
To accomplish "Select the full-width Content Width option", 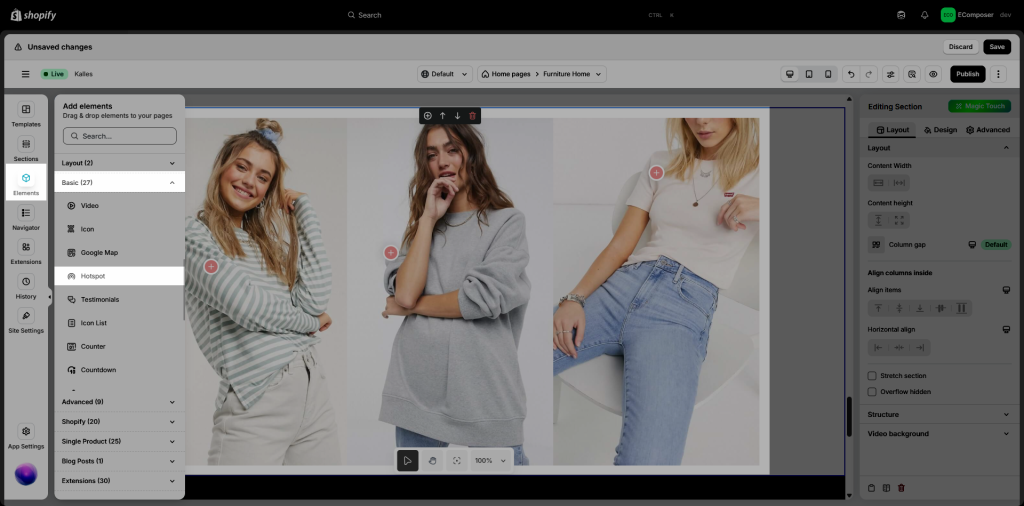I will click(899, 183).
